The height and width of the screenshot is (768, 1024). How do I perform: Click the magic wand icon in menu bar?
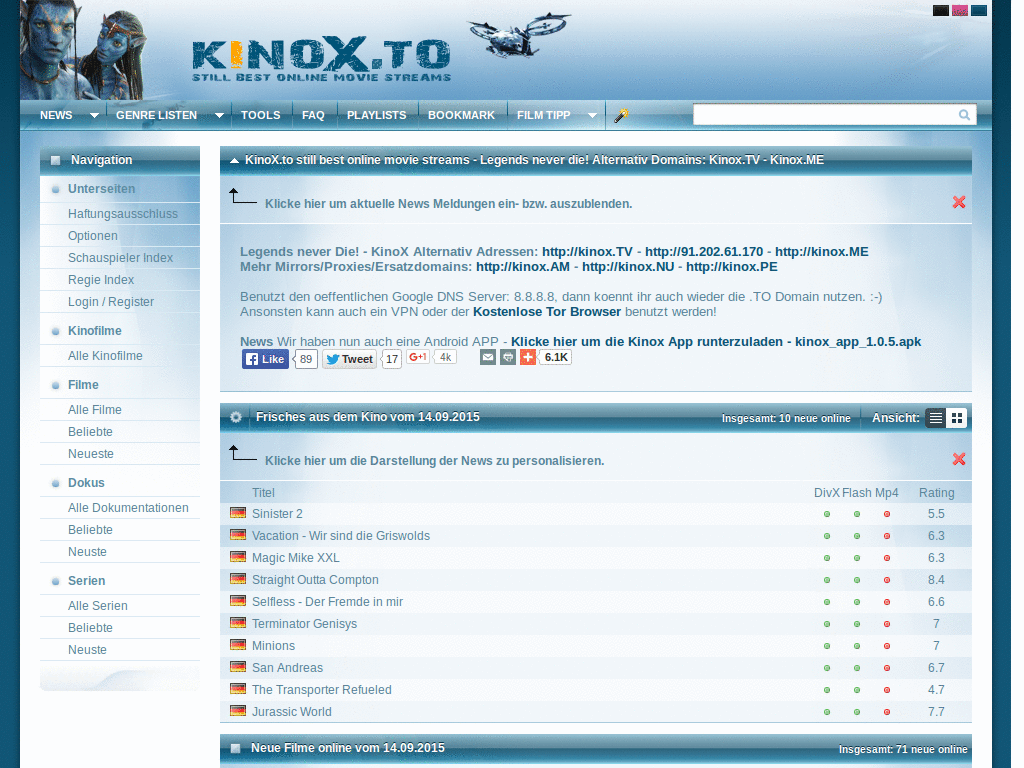621,116
